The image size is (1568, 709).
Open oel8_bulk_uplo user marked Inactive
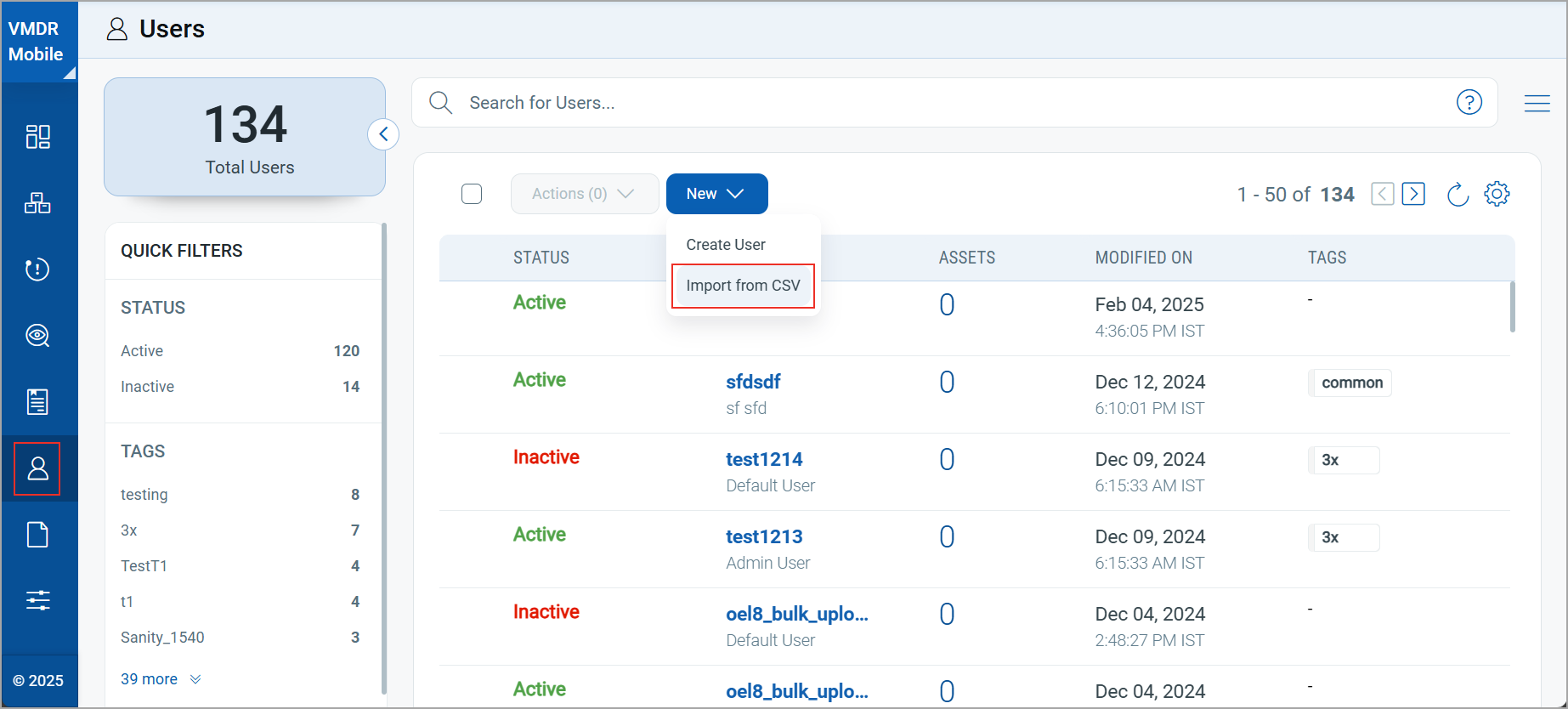[796, 614]
